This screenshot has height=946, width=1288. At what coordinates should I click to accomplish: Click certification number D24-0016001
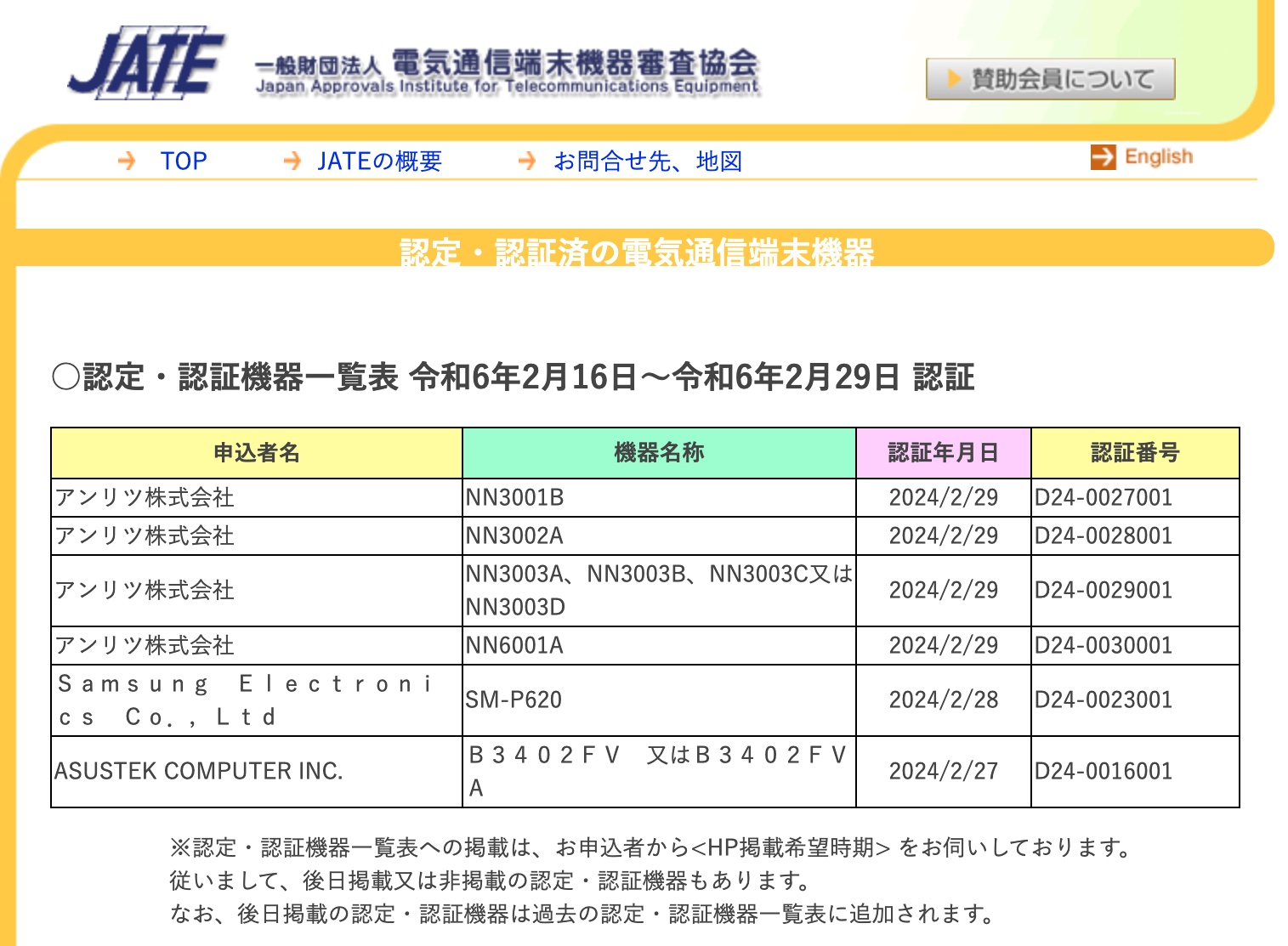coord(1104,772)
